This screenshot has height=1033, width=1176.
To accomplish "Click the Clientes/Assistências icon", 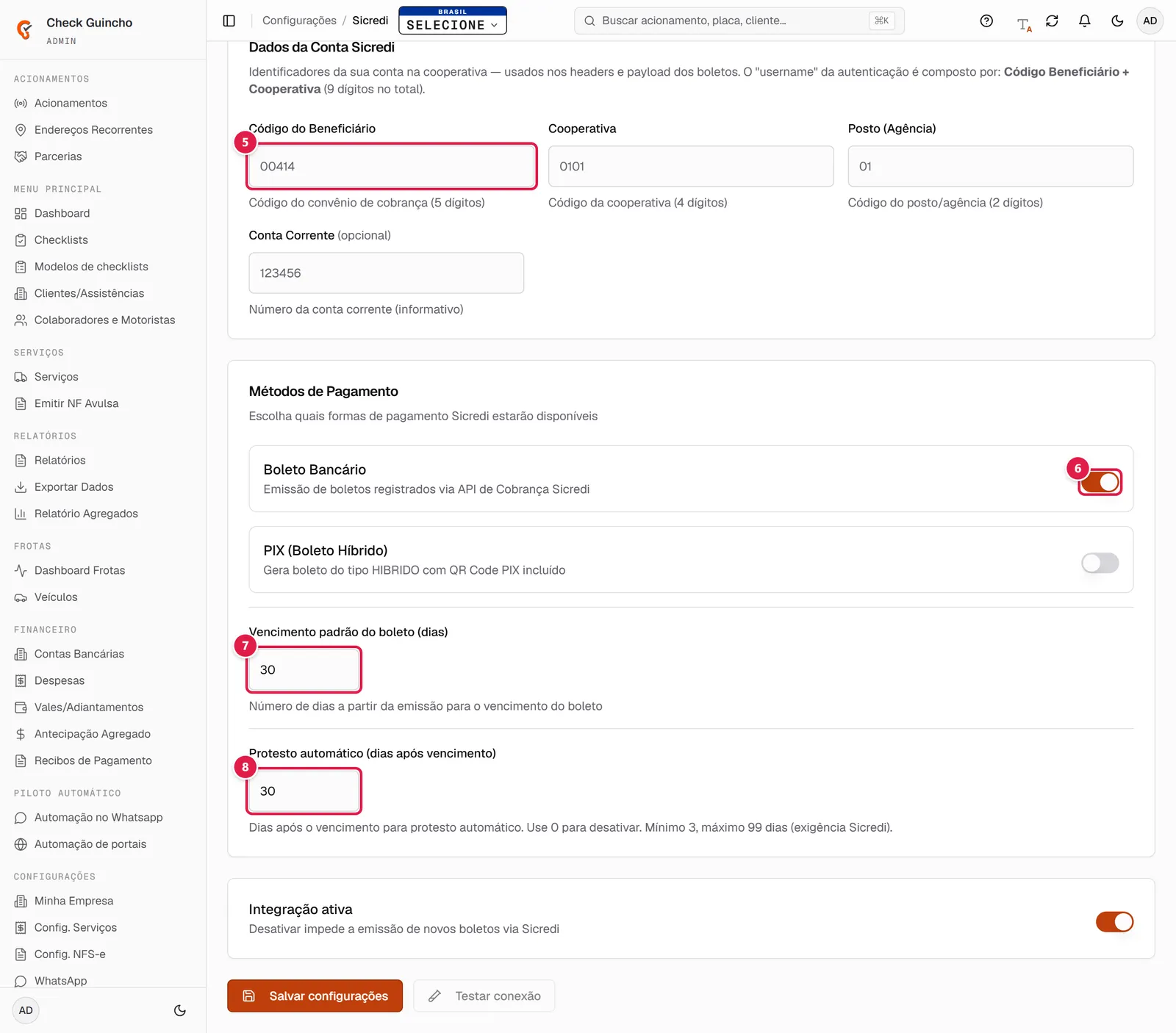I will (x=21, y=293).
